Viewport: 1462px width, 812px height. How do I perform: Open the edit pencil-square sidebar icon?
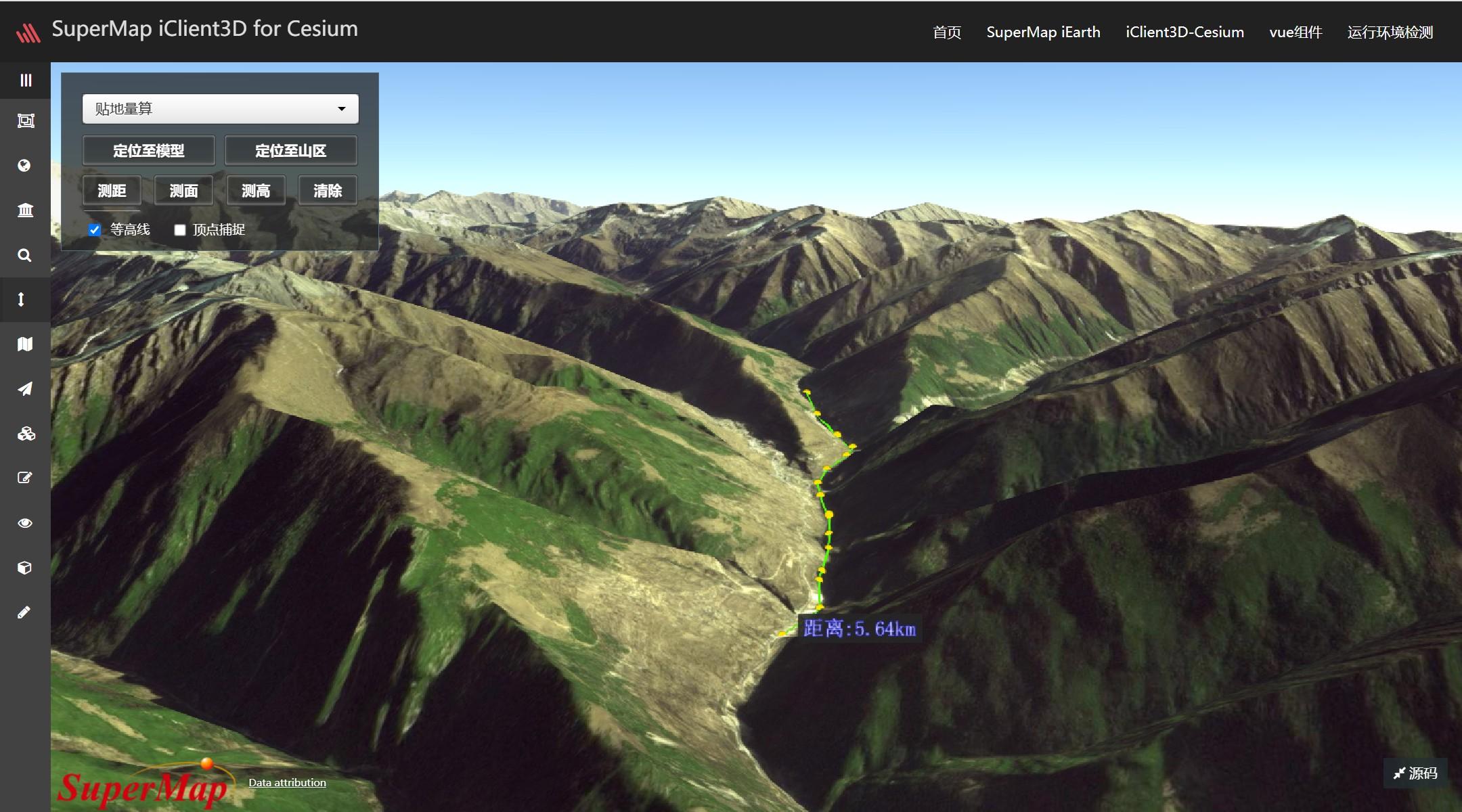[x=24, y=478]
